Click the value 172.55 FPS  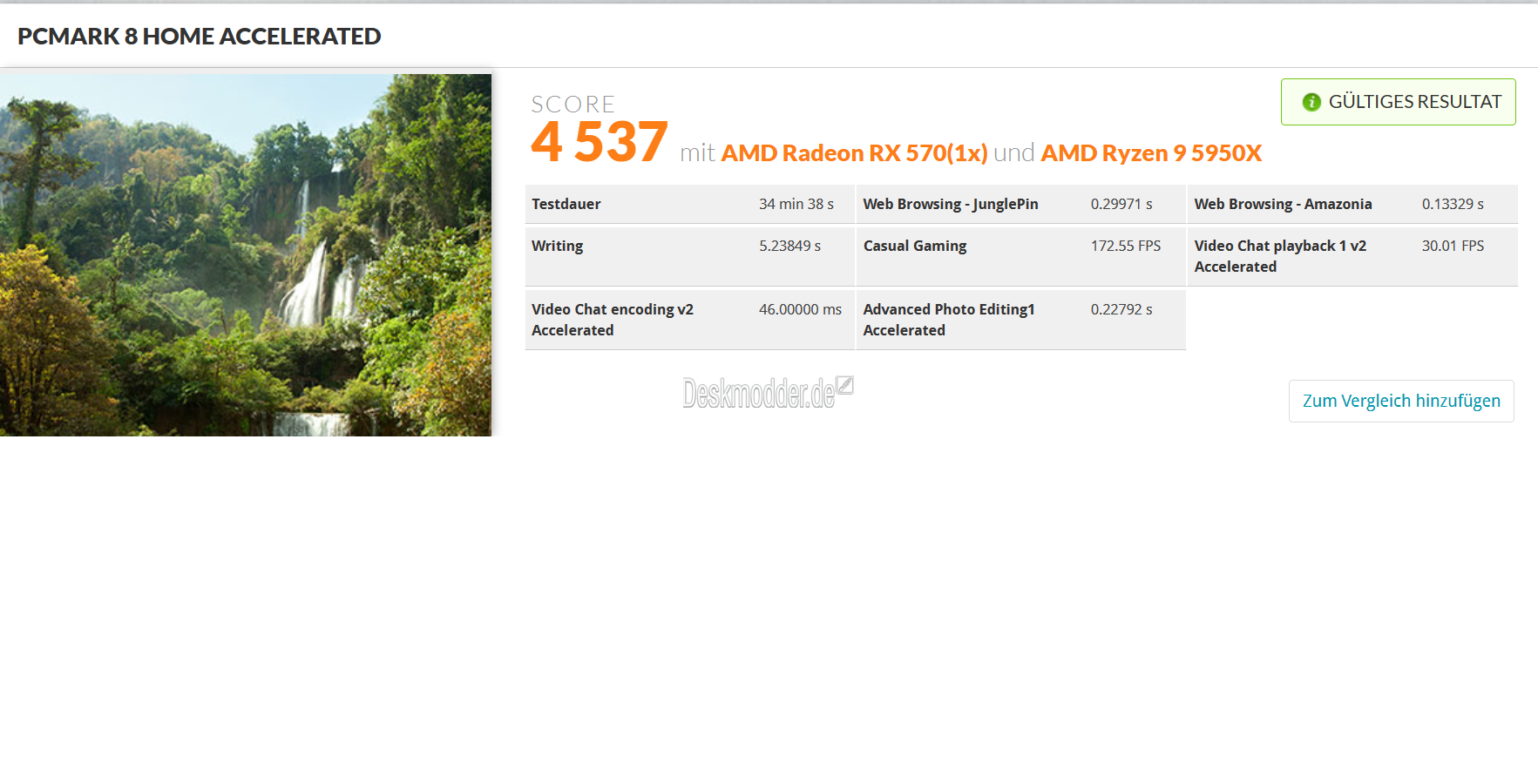[1126, 246]
